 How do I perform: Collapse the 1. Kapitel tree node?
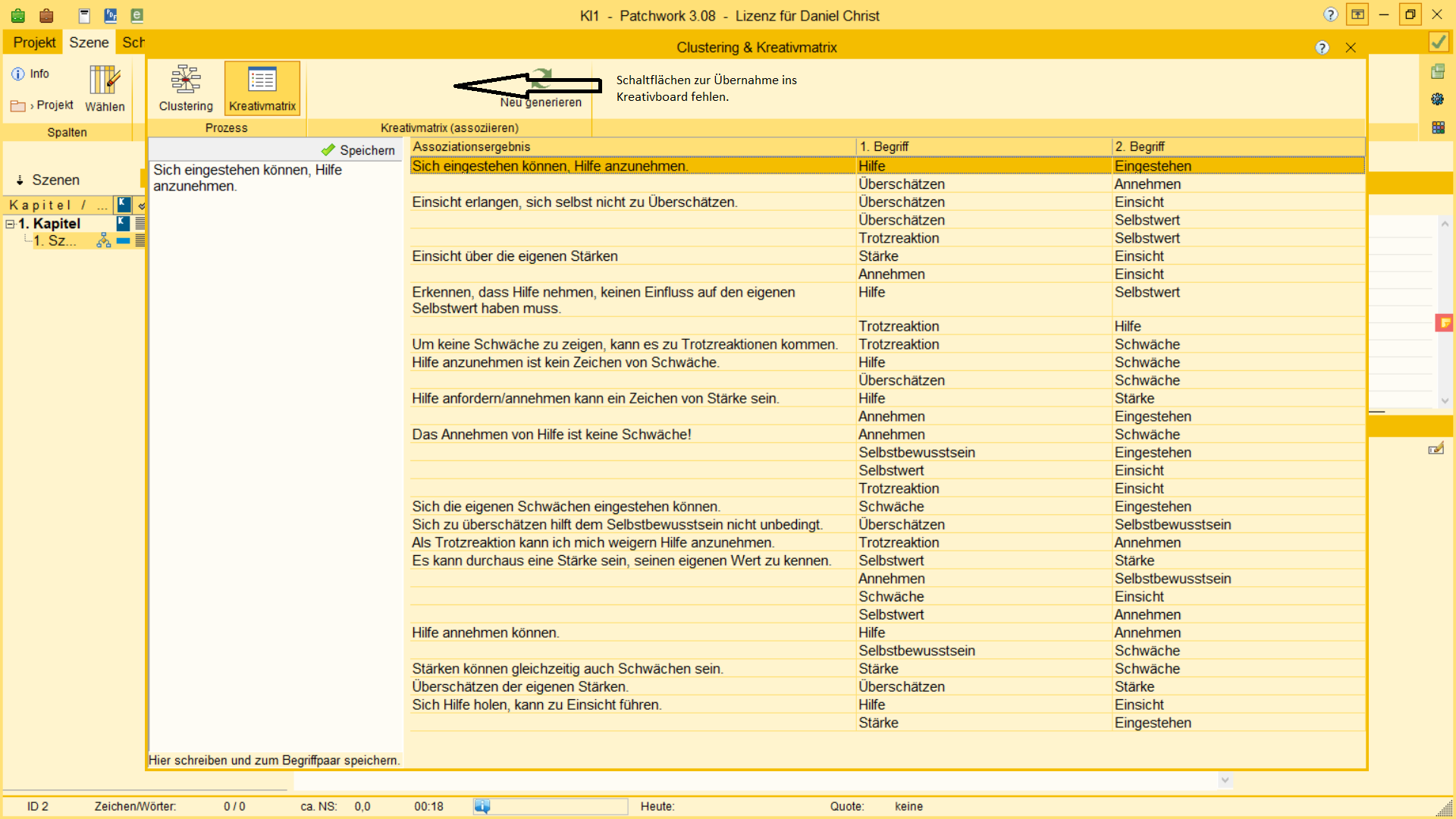(x=10, y=224)
